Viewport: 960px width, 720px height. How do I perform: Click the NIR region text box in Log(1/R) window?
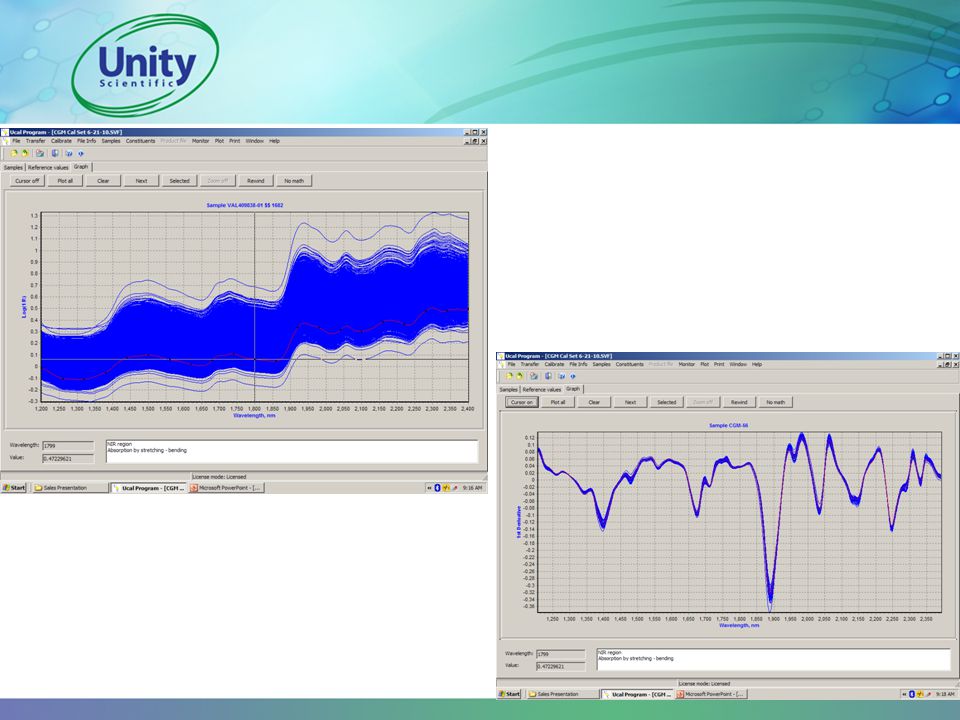[x=291, y=451]
